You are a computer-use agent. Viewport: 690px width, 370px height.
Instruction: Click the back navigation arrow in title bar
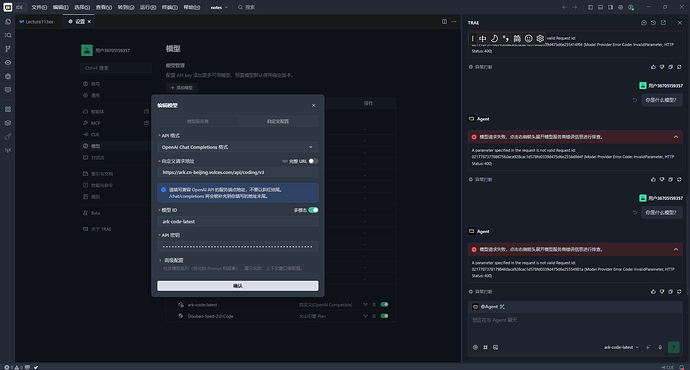pyautogui.click(x=564, y=7)
